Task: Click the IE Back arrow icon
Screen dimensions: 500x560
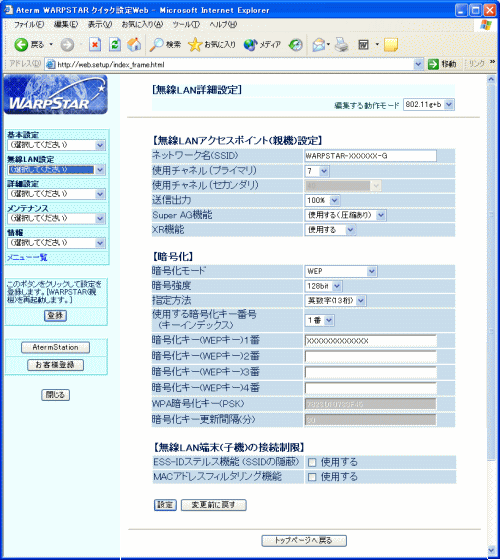Action: pos(21,45)
